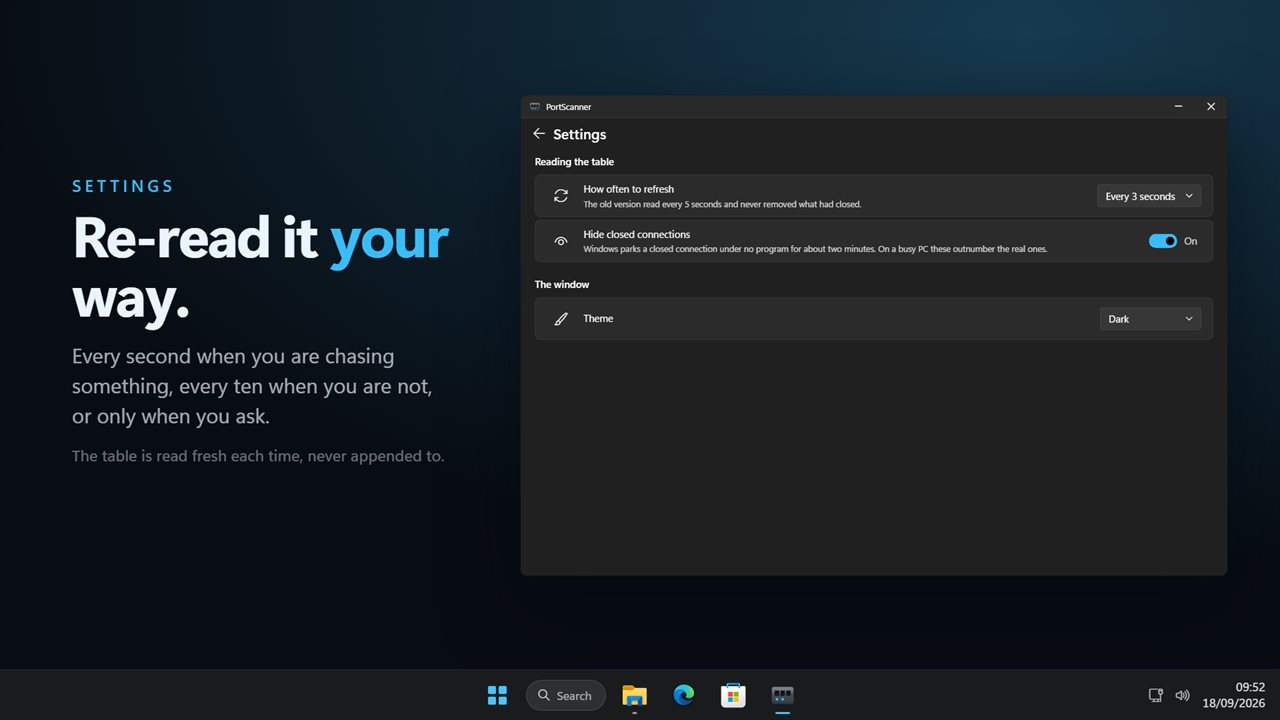The height and width of the screenshot is (720, 1280).
Task: Click the refresh icon beside How often to refresh
Action: click(x=561, y=196)
